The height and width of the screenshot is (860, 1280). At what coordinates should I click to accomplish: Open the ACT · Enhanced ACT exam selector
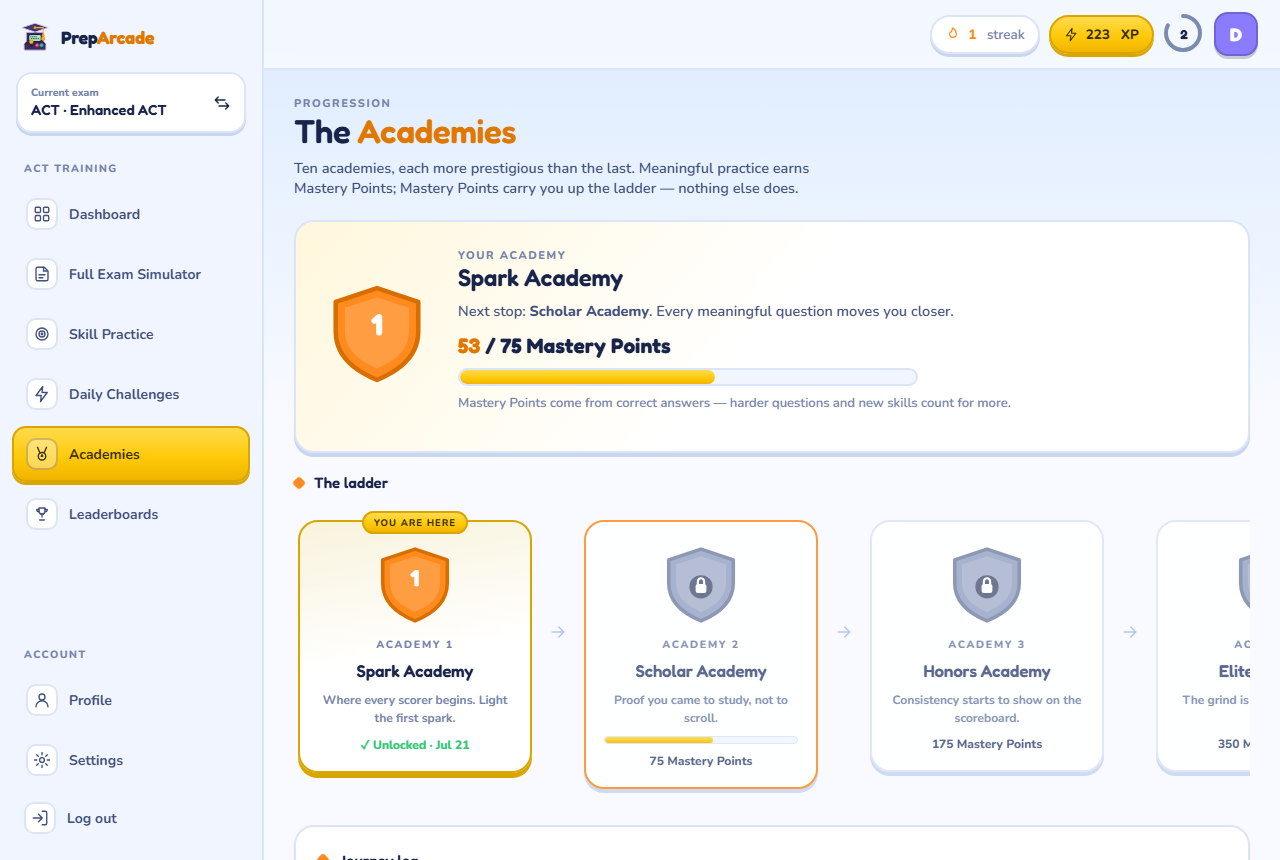coord(131,103)
